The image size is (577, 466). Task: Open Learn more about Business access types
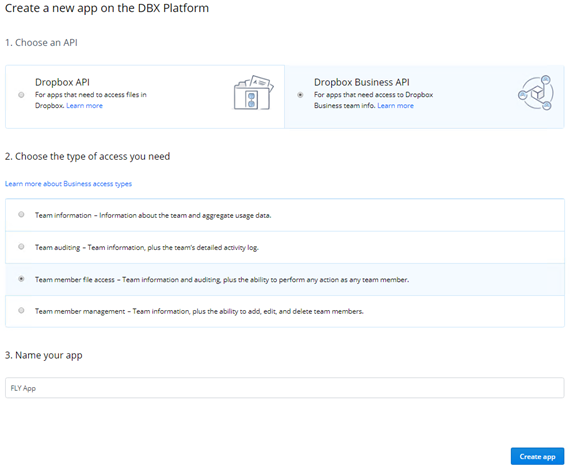click(x=68, y=184)
